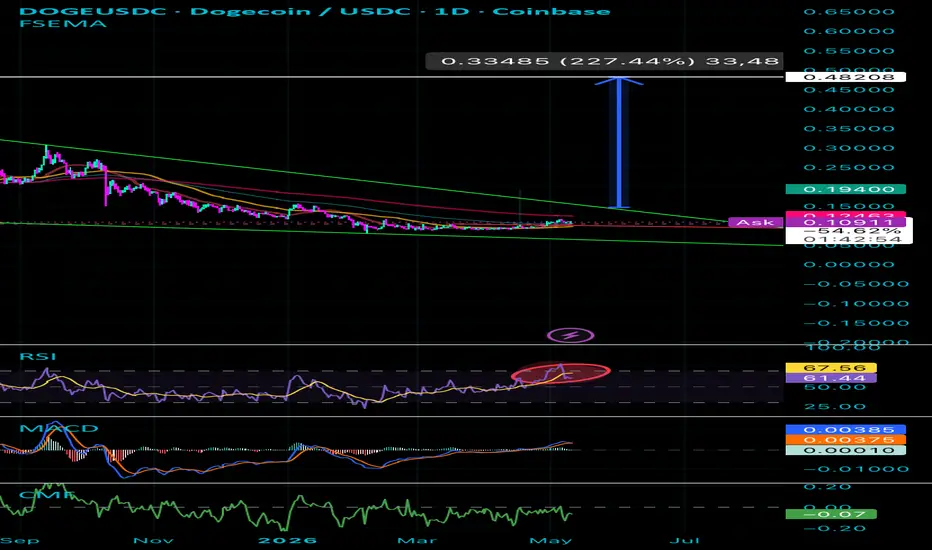The width and height of the screenshot is (932, 550).
Task: Click the 0.65000 price axis label
Action: (849, 12)
